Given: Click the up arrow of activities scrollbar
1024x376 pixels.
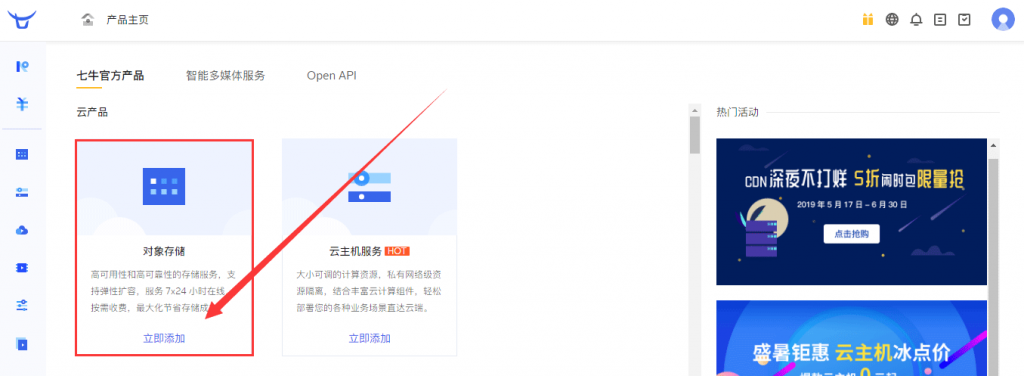Looking at the screenshot, I should click(x=993, y=146).
